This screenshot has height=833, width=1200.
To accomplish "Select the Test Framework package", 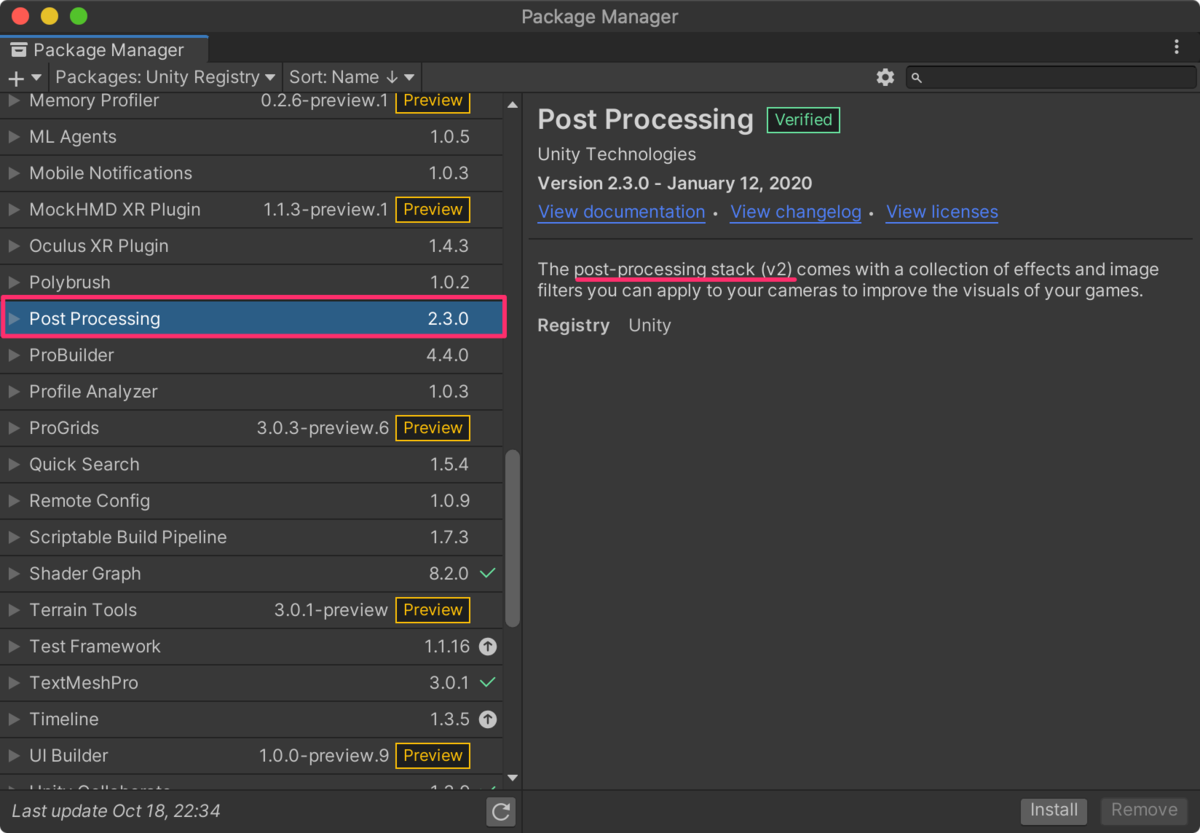I will (251, 647).
